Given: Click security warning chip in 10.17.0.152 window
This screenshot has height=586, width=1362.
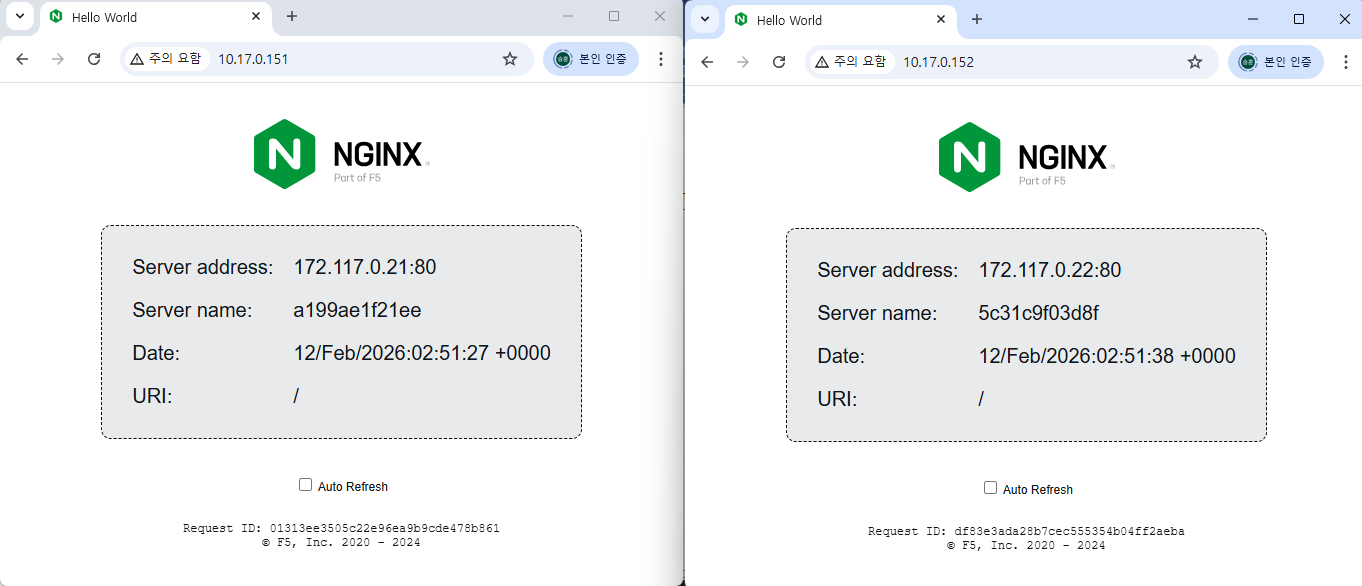Looking at the screenshot, I should pos(851,62).
